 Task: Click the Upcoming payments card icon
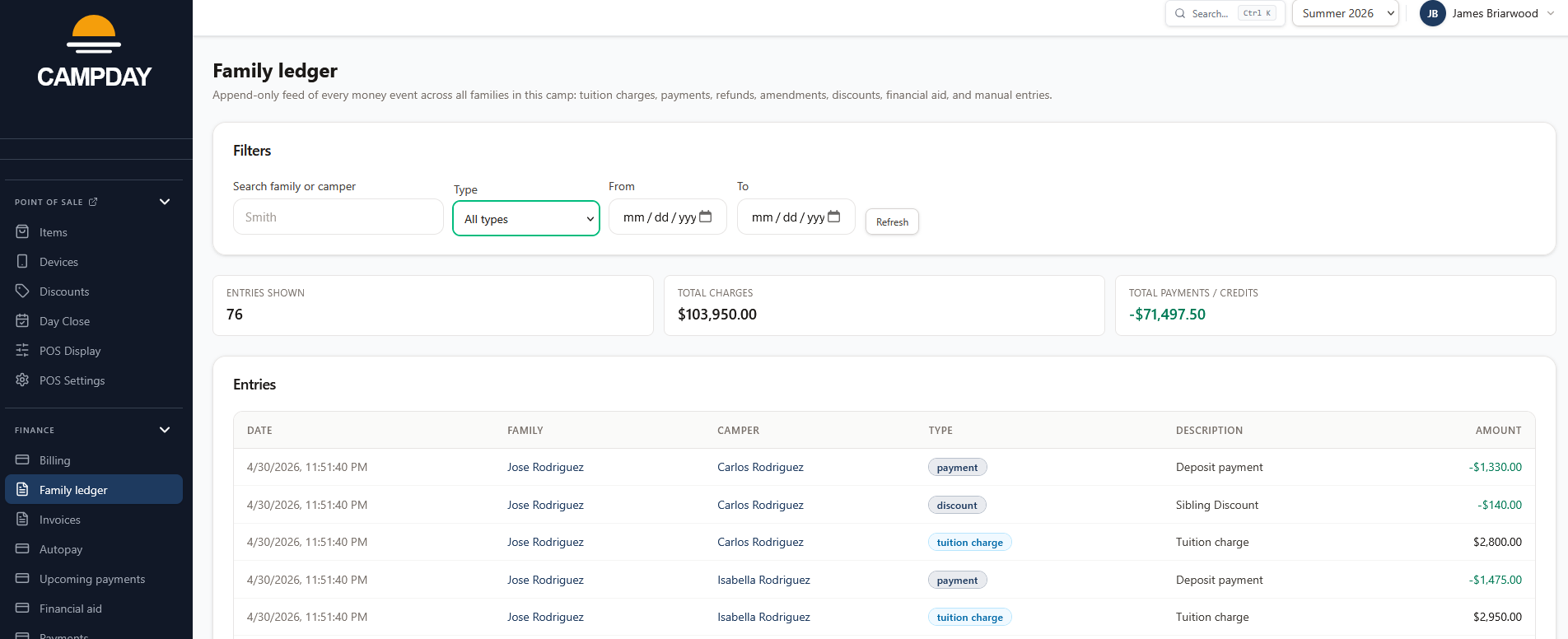[22, 579]
